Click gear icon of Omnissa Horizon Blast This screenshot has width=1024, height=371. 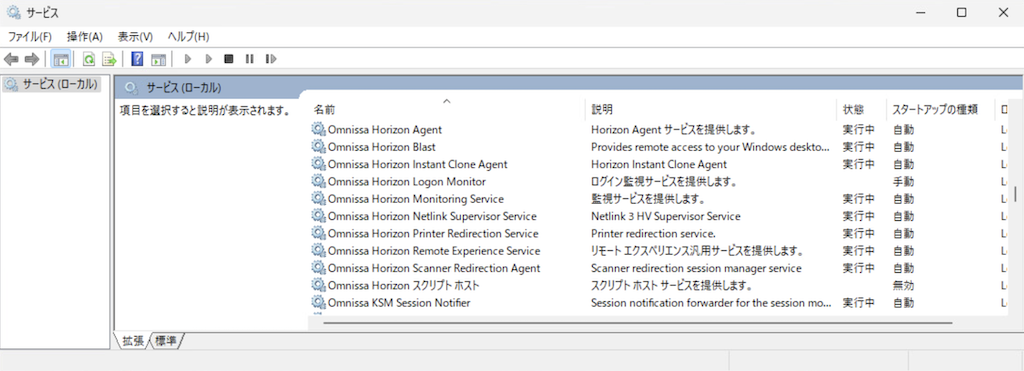[x=318, y=147]
